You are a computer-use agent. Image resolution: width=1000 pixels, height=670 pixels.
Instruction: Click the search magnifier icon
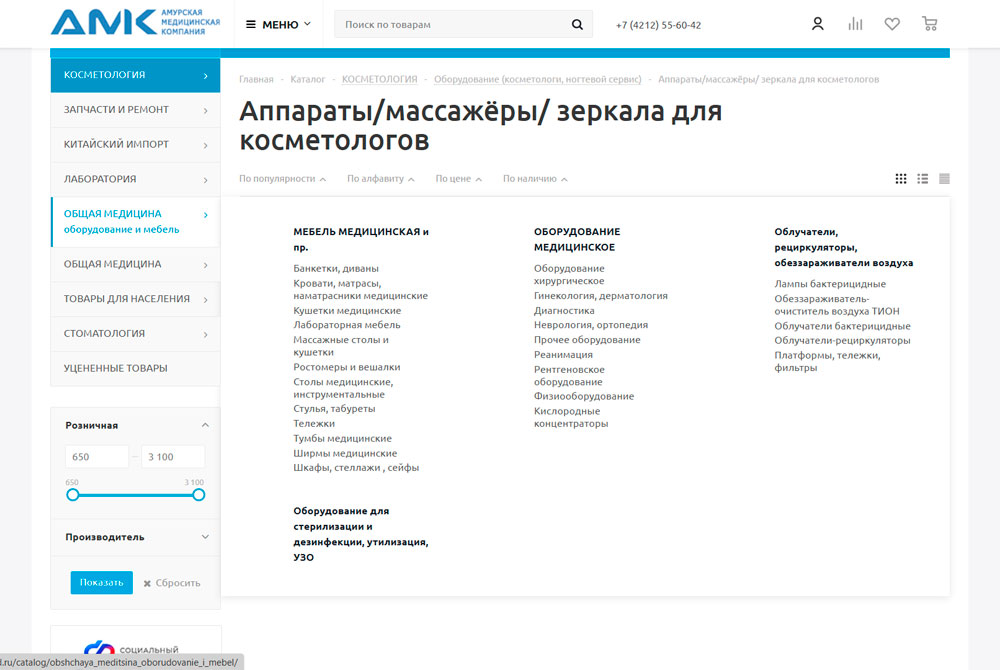577,24
